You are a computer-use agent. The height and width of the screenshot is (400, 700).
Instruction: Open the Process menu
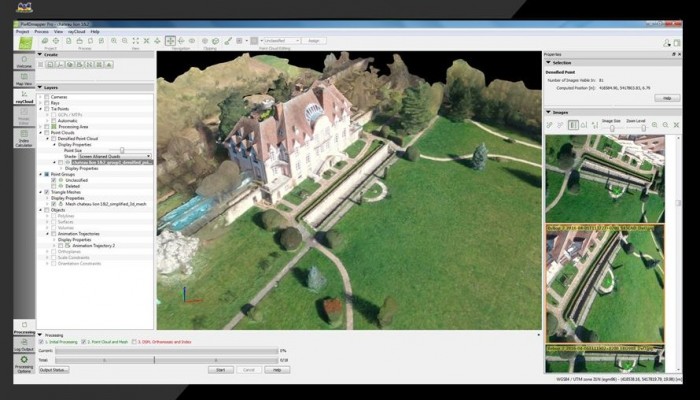point(42,32)
